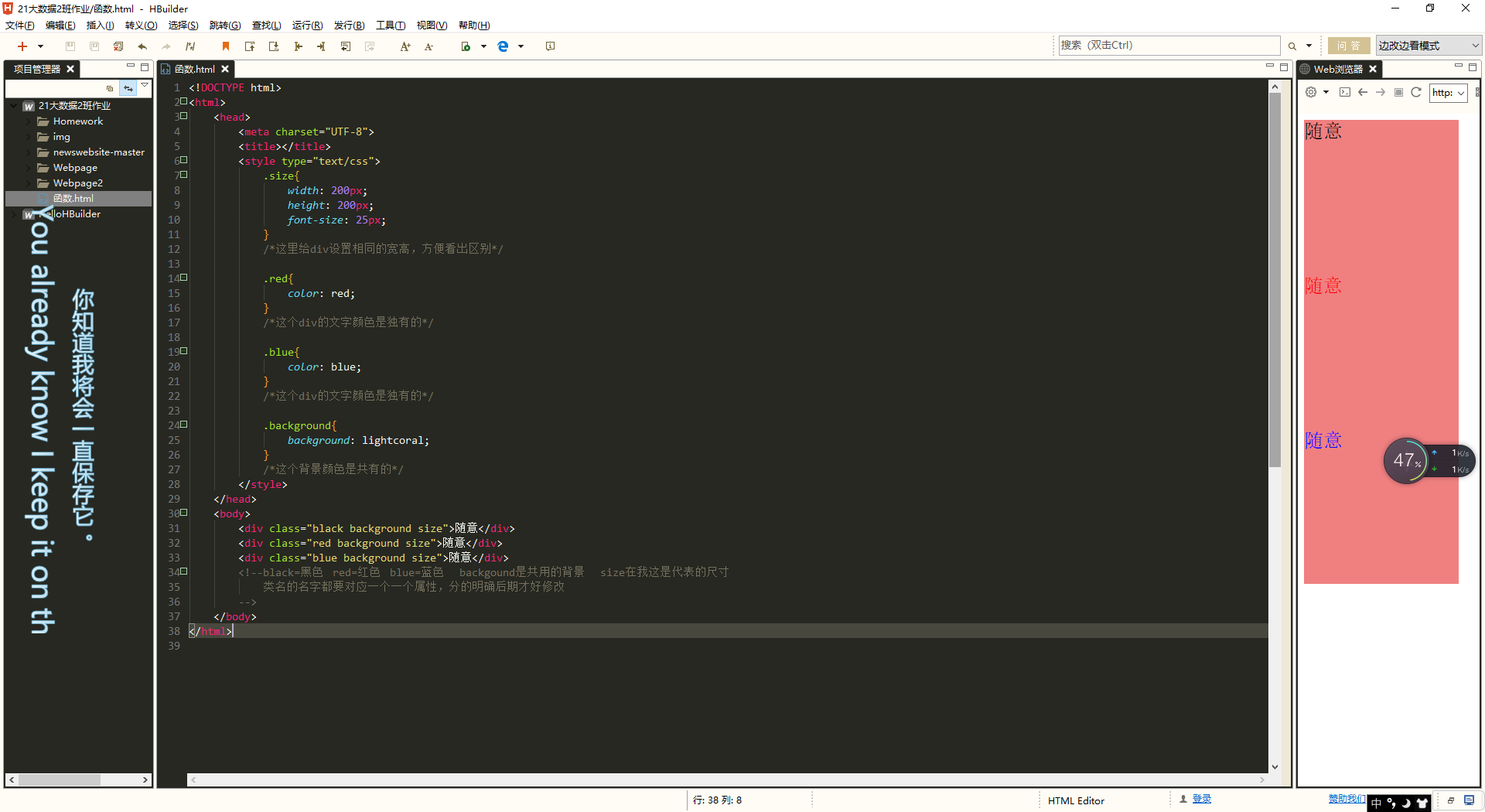Viewport: 1485px width, 812px height.
Task: Open the Webpage2 folder
Action: point(77,183)
